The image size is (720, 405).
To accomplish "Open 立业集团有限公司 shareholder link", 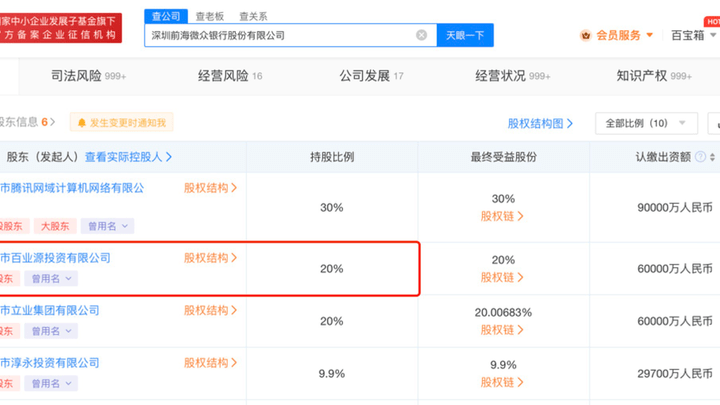I will 50,310.
